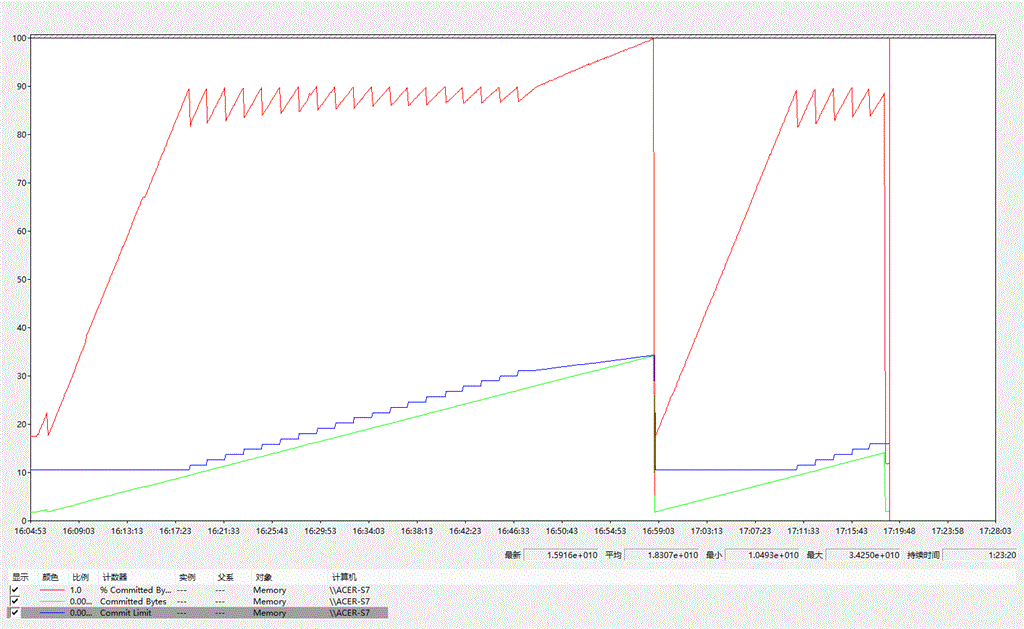This screenshot has width=1024, height=629.
Task: Click the 100 value on the vertical axis
Action: click(x=19, y=38)
